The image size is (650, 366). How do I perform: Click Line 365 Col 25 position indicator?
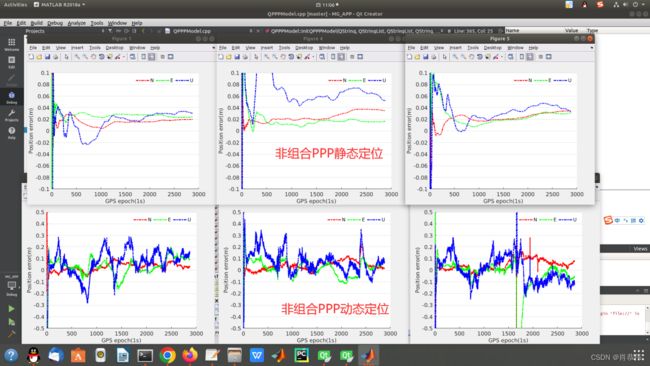point(473,31)
